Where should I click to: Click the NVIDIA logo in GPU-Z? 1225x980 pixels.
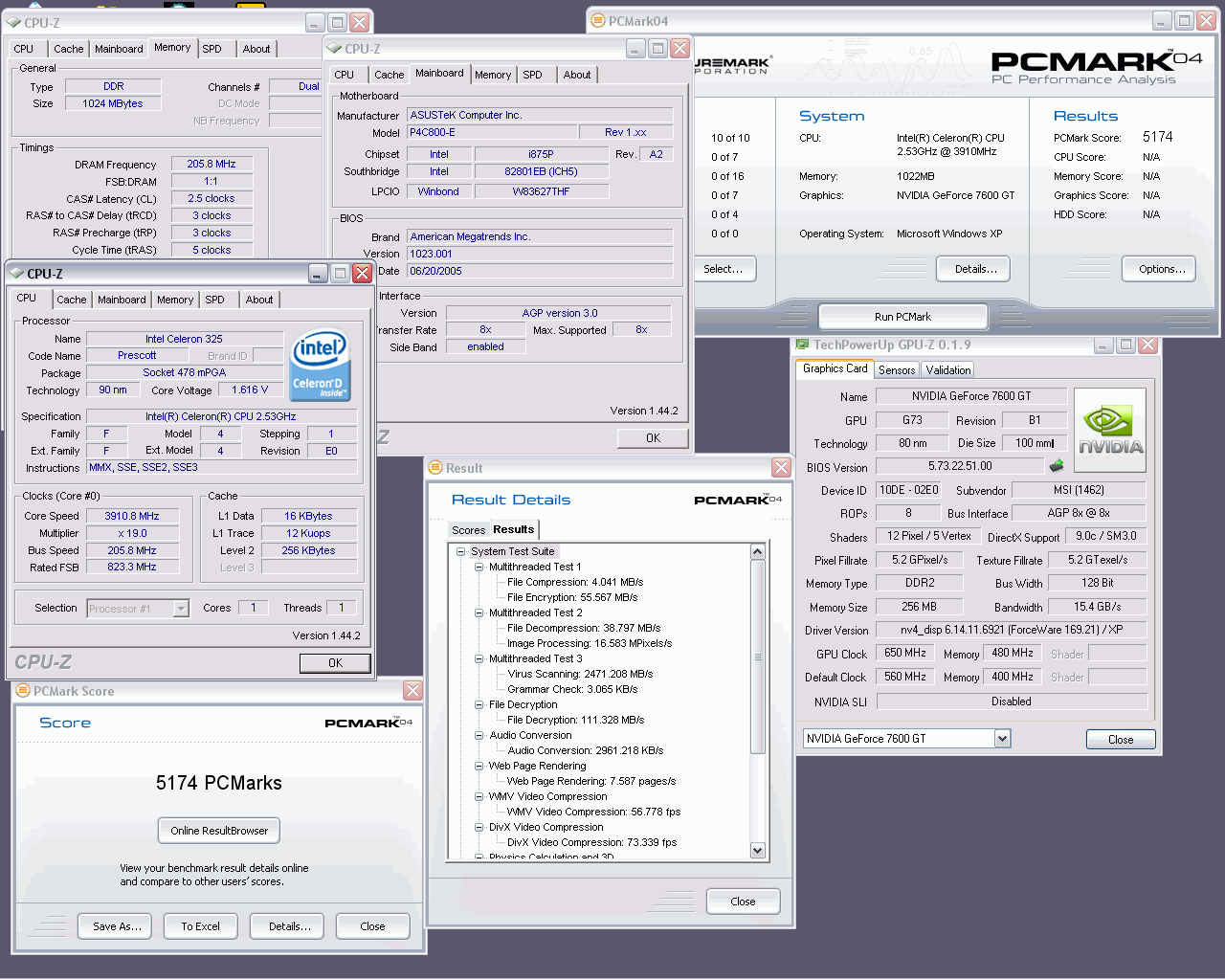pyautogui.click(x=1110, y=431)
